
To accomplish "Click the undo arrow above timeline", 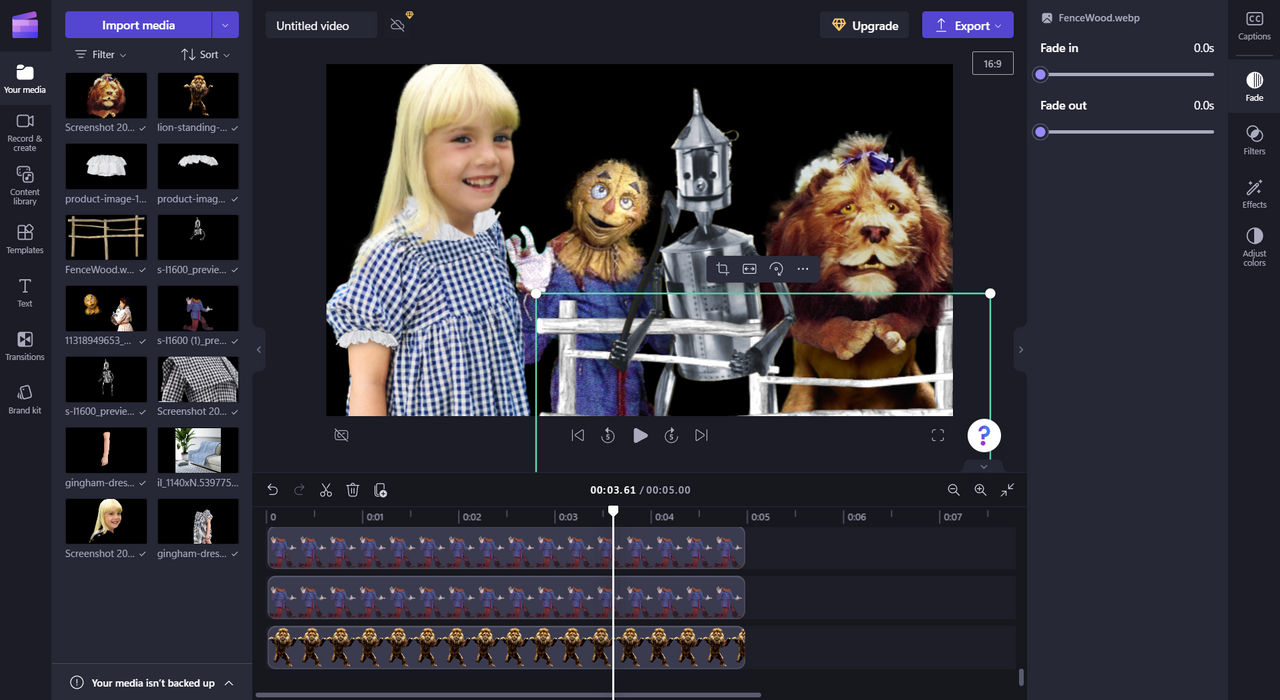I will [x=272, y=490].
